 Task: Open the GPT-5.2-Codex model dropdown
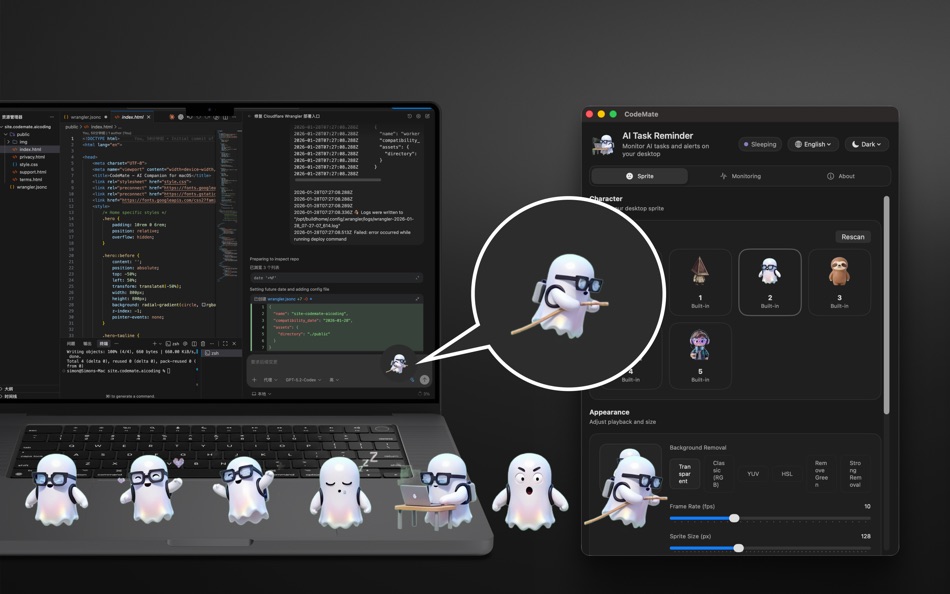[303, 380]
